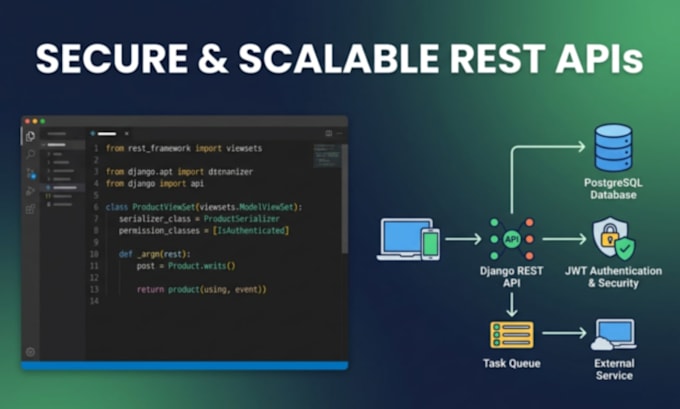Screen dimensions: 680x409
Task: Click the blue status bar at the window bottom
Action: 185,365
